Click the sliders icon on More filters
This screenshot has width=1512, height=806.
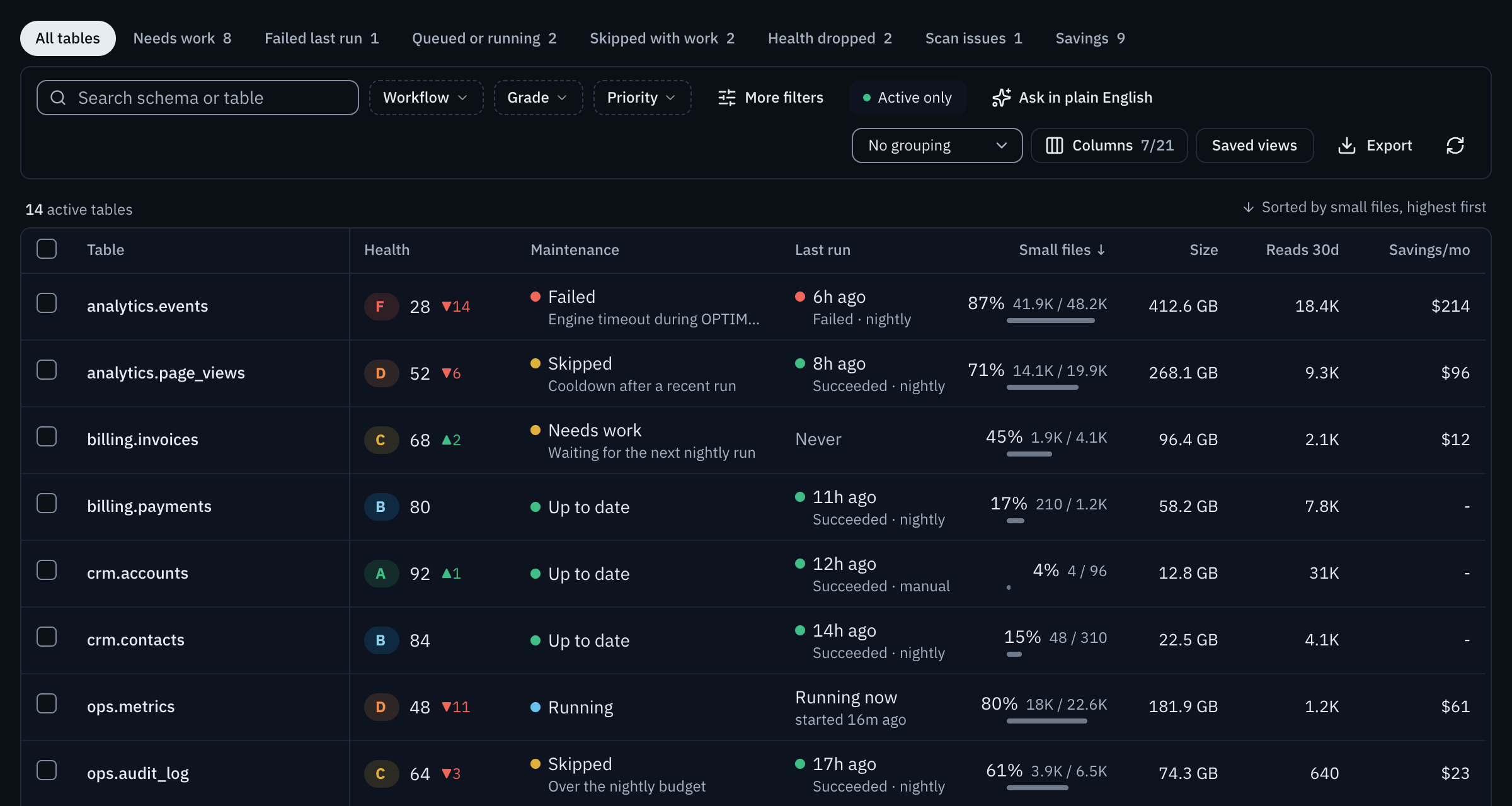(727, 98)
